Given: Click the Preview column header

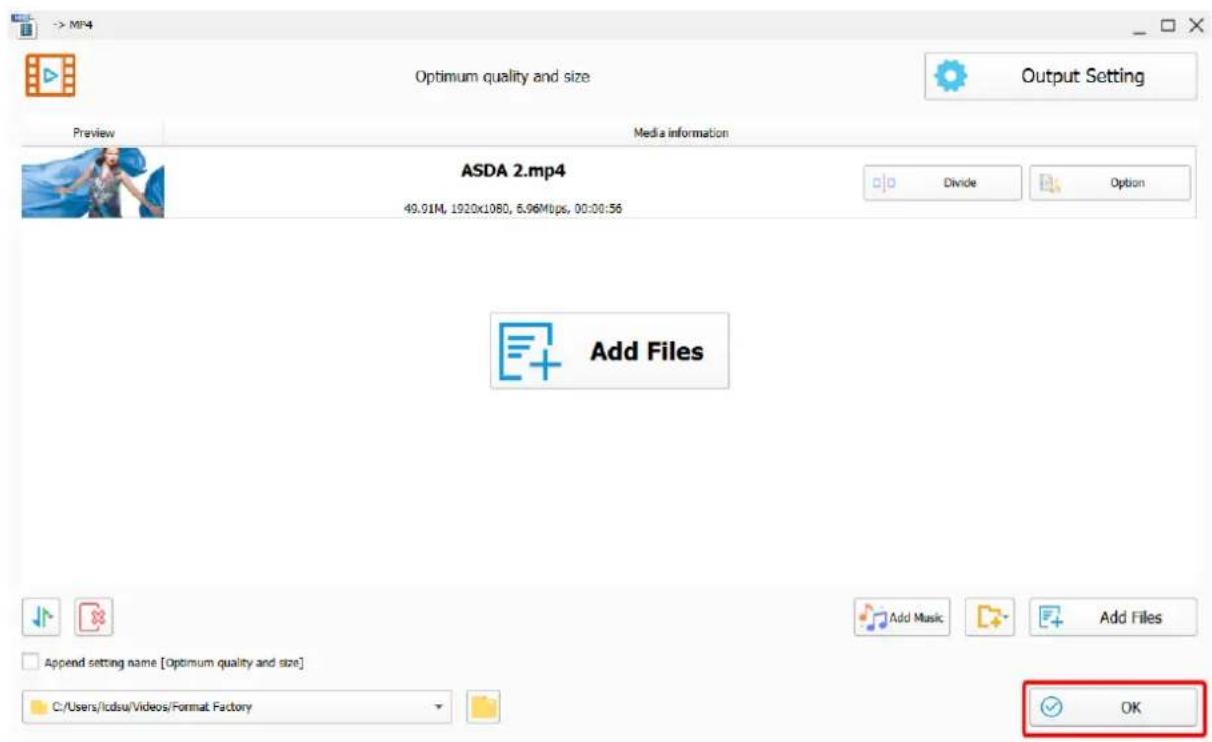Looking at the screenshot, I should pos(92,132).
